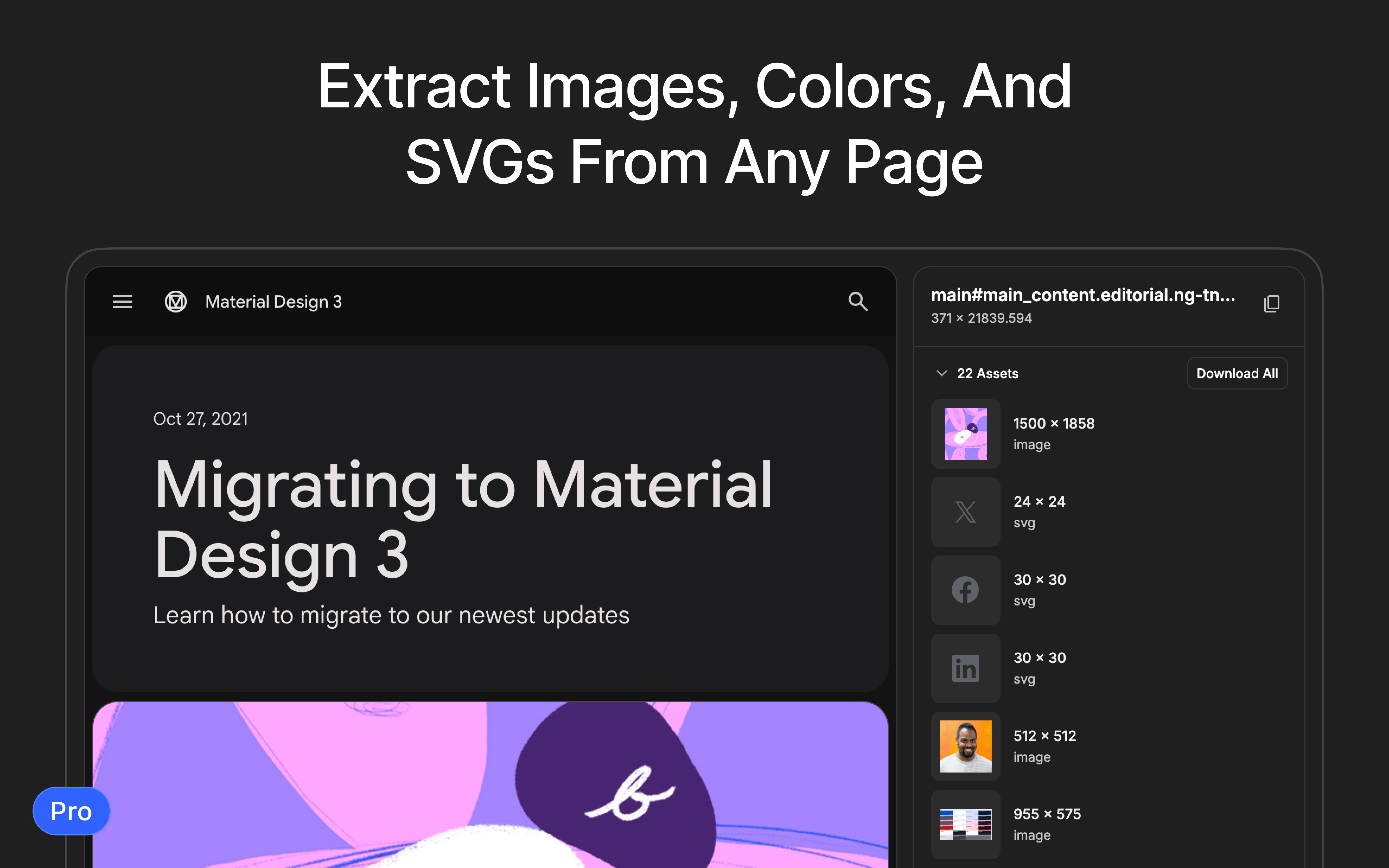
Task: Open the Migrating to Material Design 3 article
Action: (x=463, y=517)
